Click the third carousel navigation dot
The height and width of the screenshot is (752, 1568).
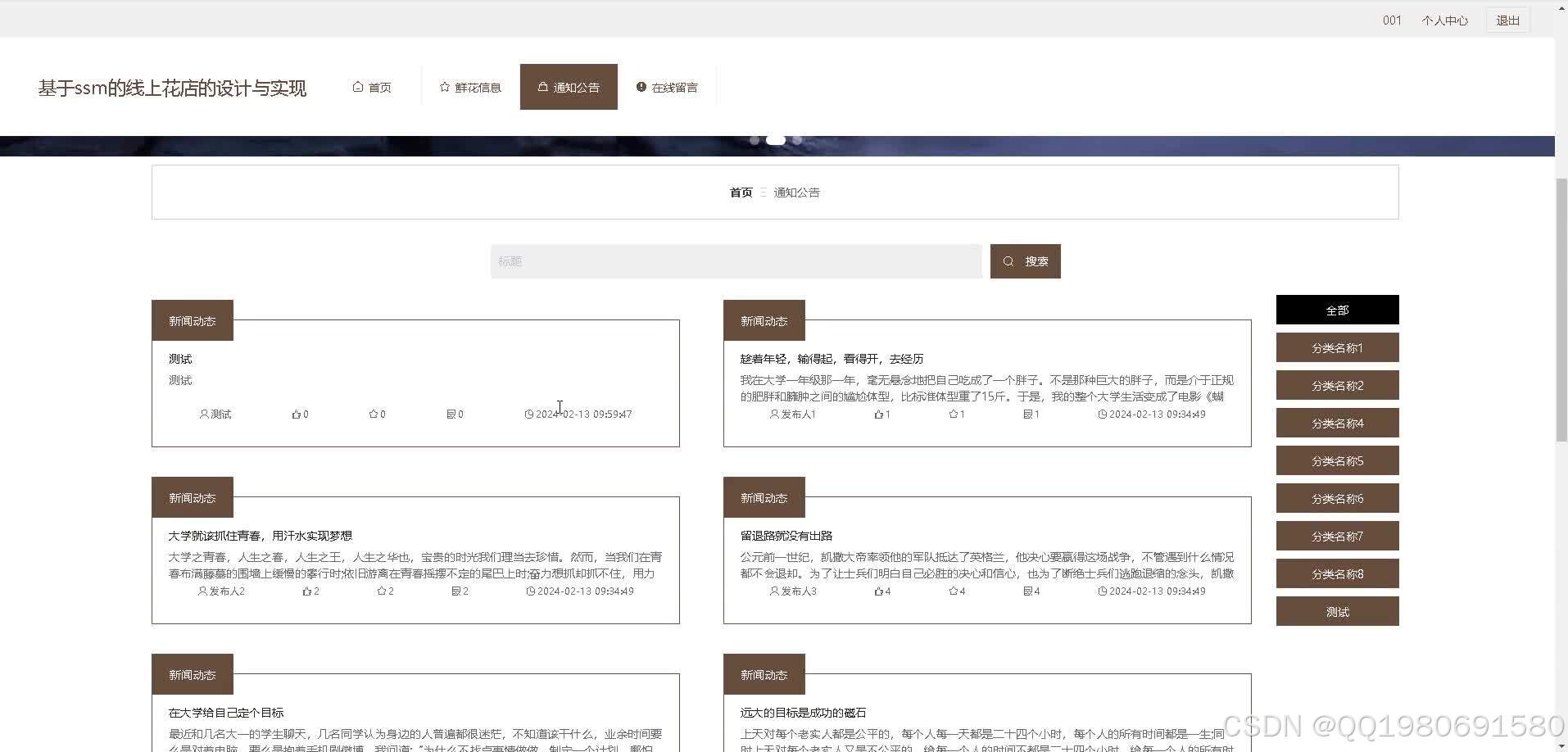tap(795, 140)
